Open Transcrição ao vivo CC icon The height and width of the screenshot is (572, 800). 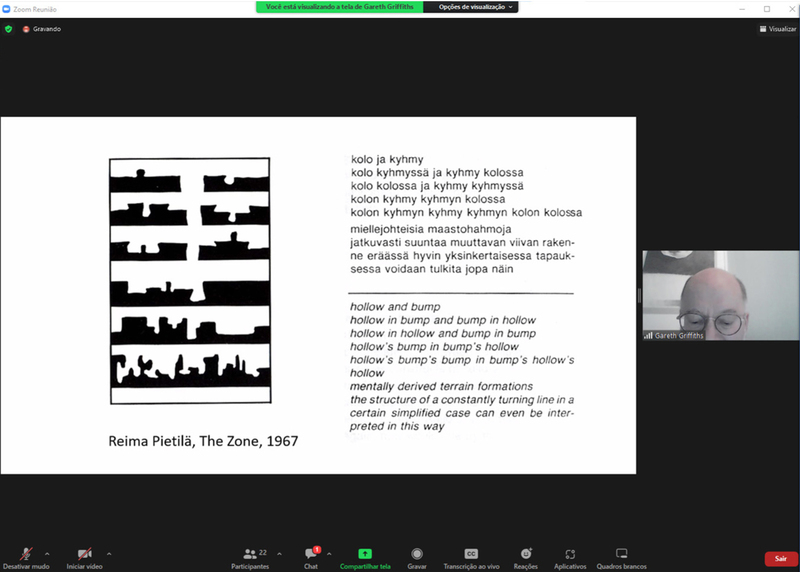pyautogui.click(x=471, y=554)
